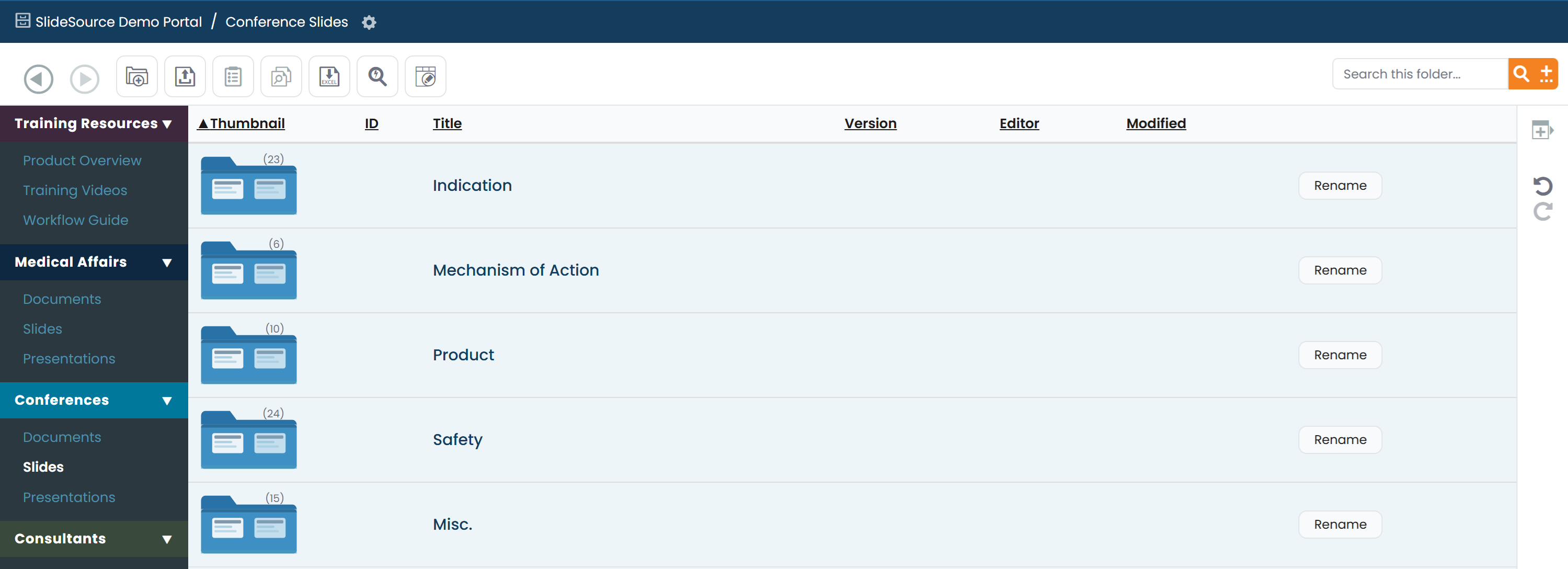Image resolution: width=1568 pixels, height=569 pixels.
Task: Open Slides under Medical Affairs
Action: 42,329
